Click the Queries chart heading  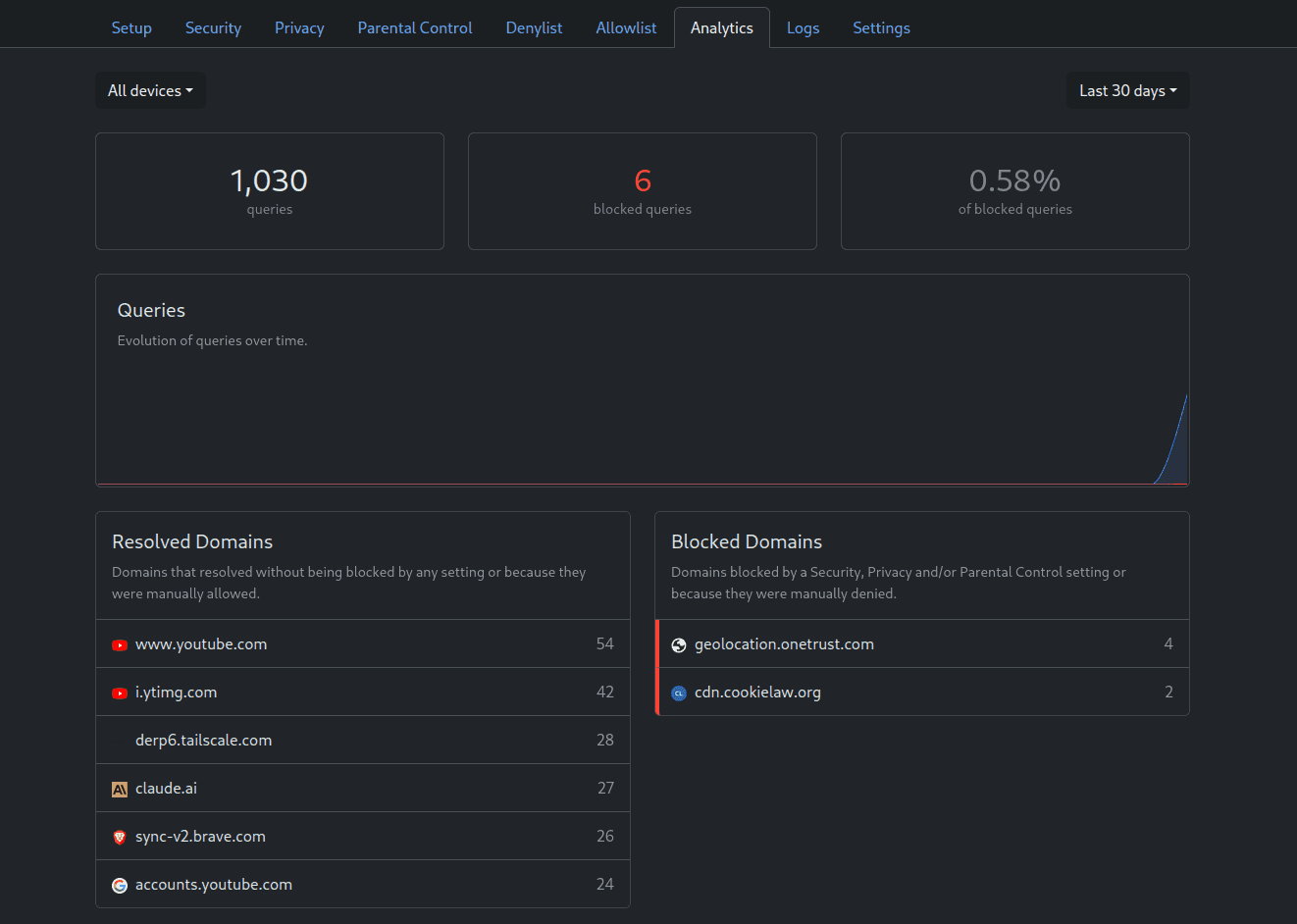(151, 310)
